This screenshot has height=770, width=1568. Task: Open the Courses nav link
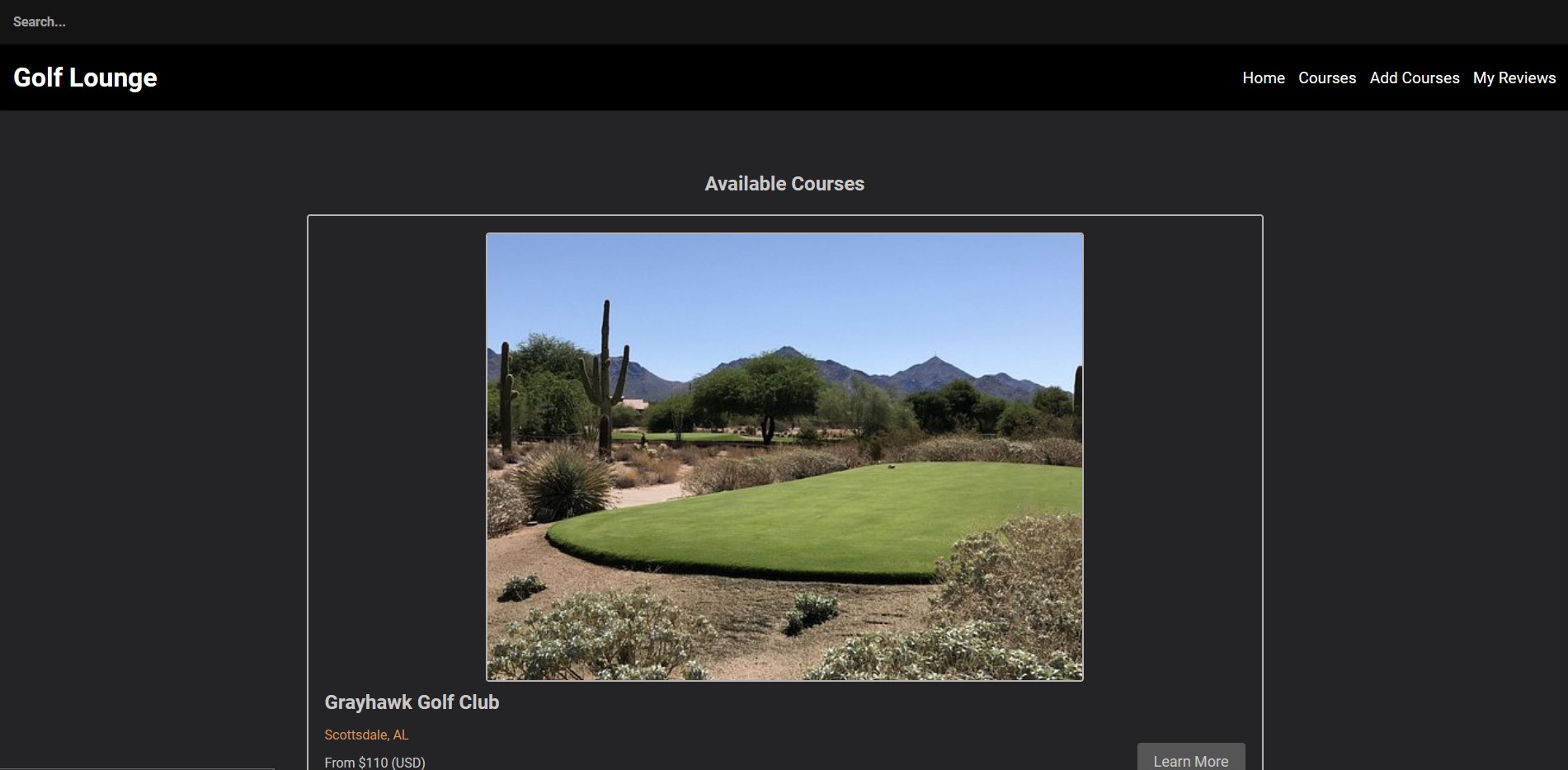coord(1327,77)
